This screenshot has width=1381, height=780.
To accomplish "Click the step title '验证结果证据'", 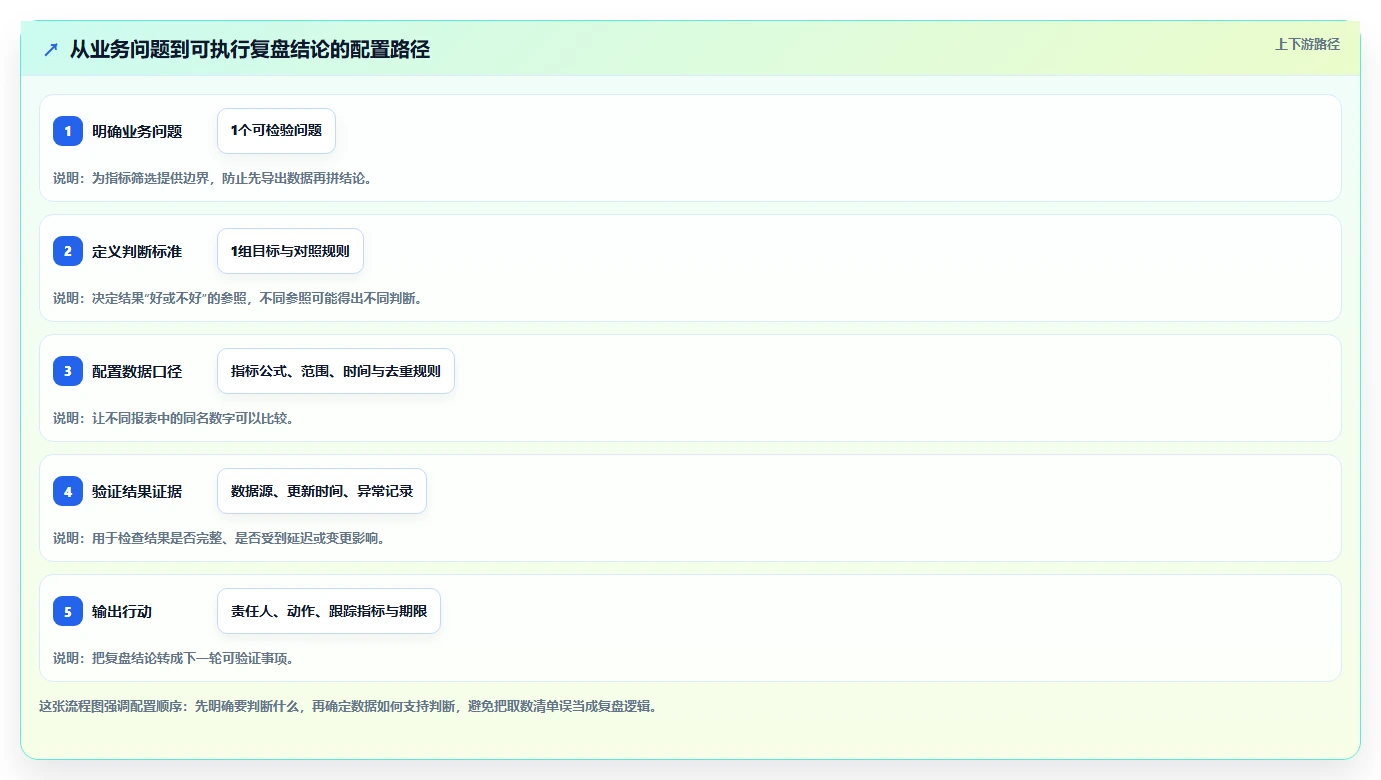I will point(137,491).
